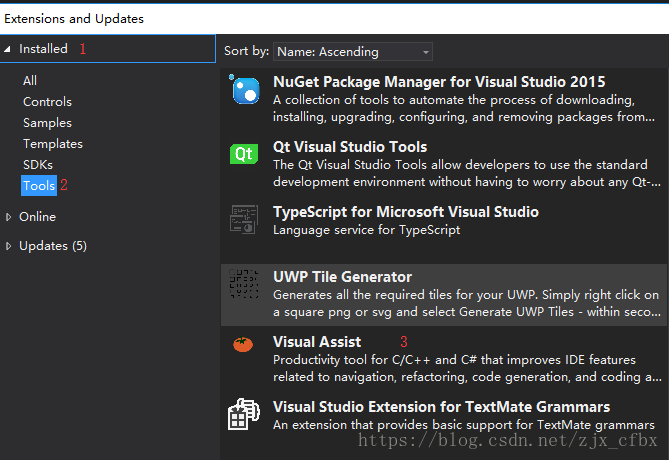The height and width of the screenshot is (460, 669).
Task: Click 'The Qt Visual Studio Tools allow developers' description
Action: (x=467, y=173)
